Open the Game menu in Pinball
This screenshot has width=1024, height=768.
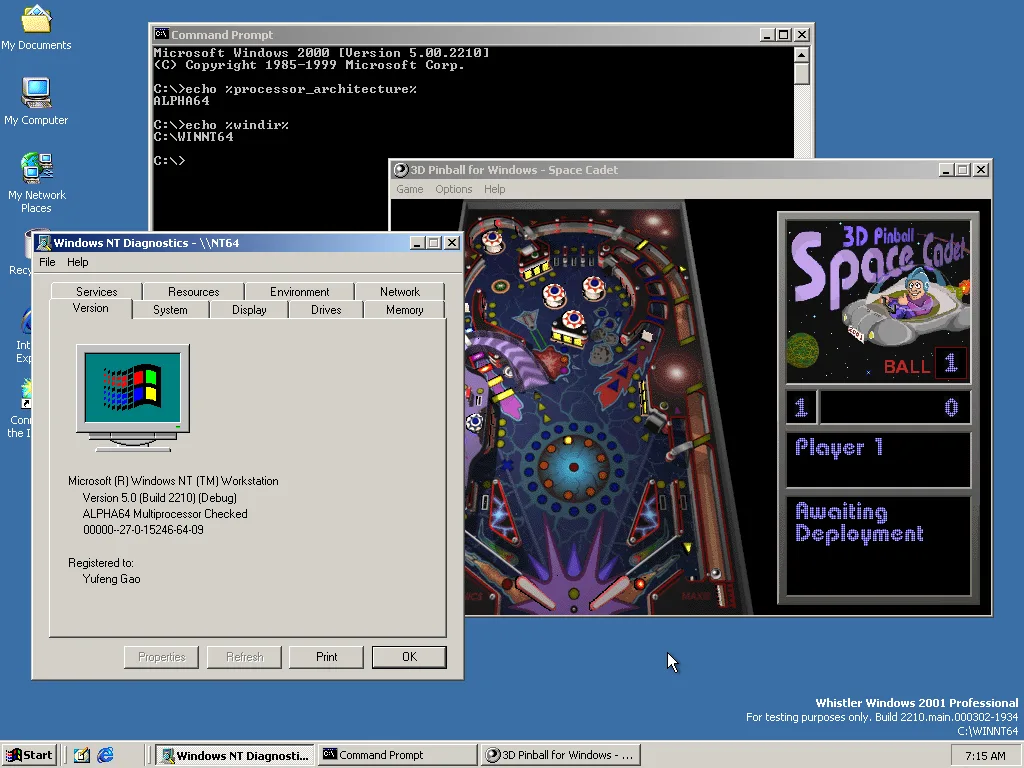pos(409,189)
